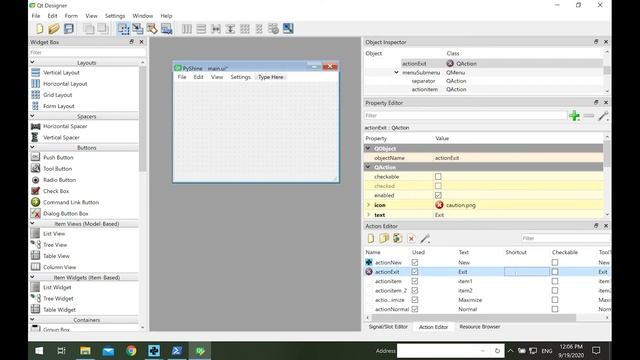Select Dialog Button Box widget entry

pos(65,213)
